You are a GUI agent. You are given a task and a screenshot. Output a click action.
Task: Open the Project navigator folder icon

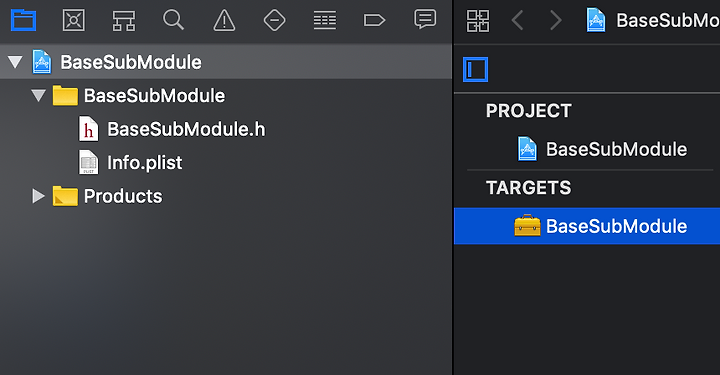[23, 21]
